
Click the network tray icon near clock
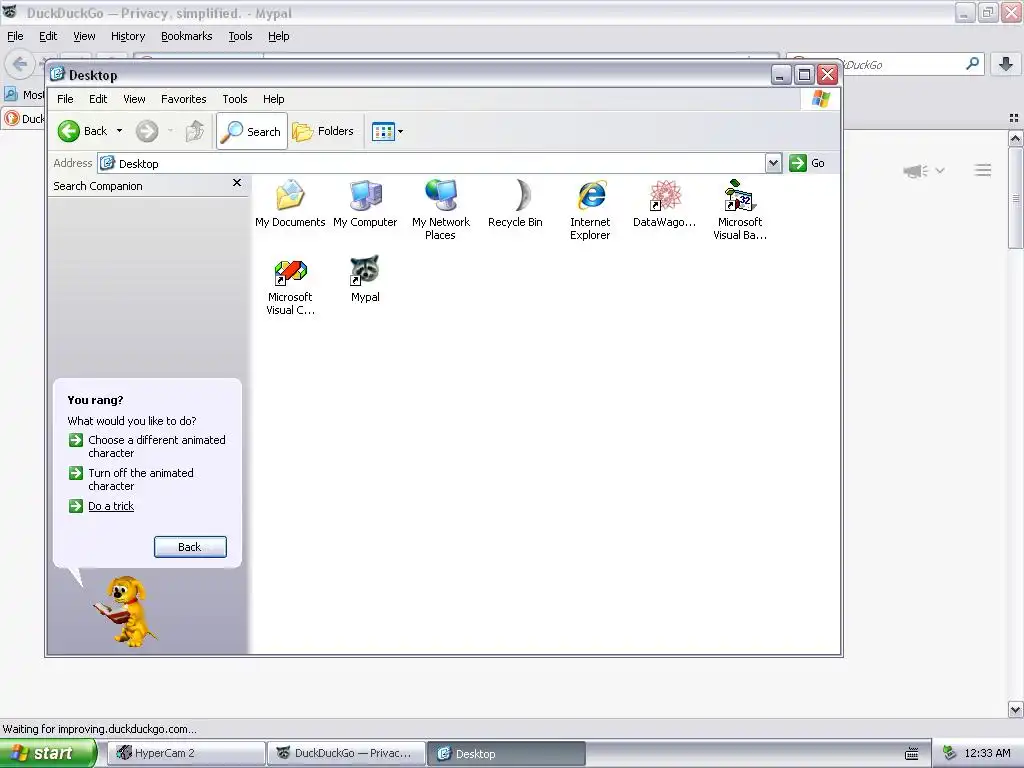(x=950, y=753)
